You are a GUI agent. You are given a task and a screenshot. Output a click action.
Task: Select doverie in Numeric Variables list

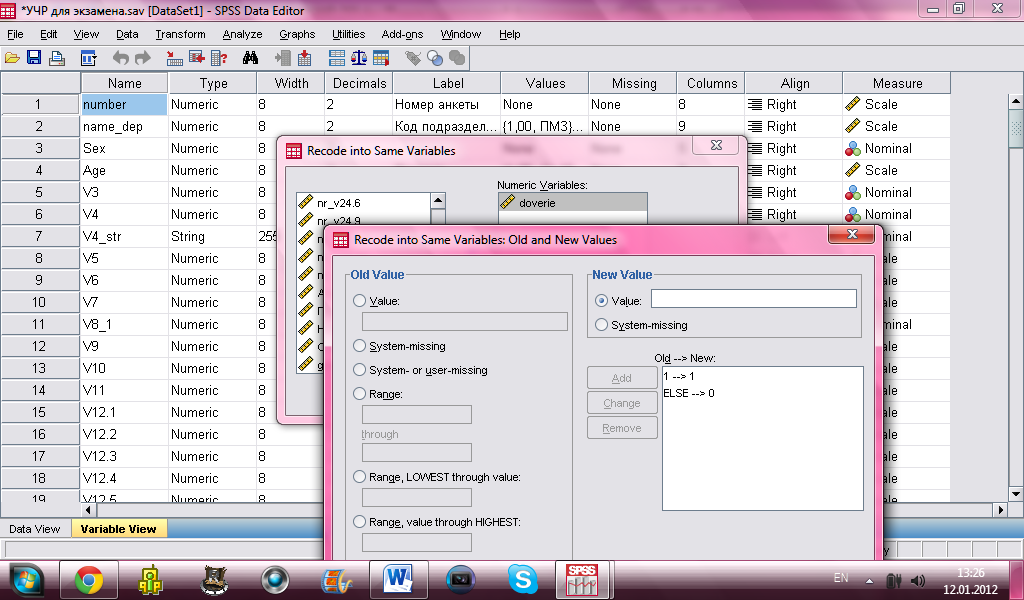coord(572,203)
